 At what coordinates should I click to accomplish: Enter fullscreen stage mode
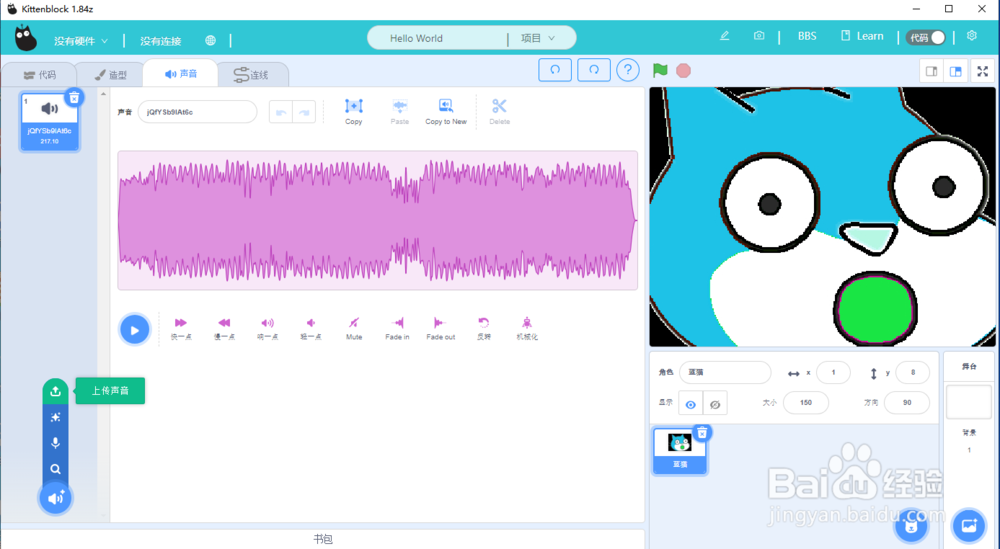[x=983, y=71]
